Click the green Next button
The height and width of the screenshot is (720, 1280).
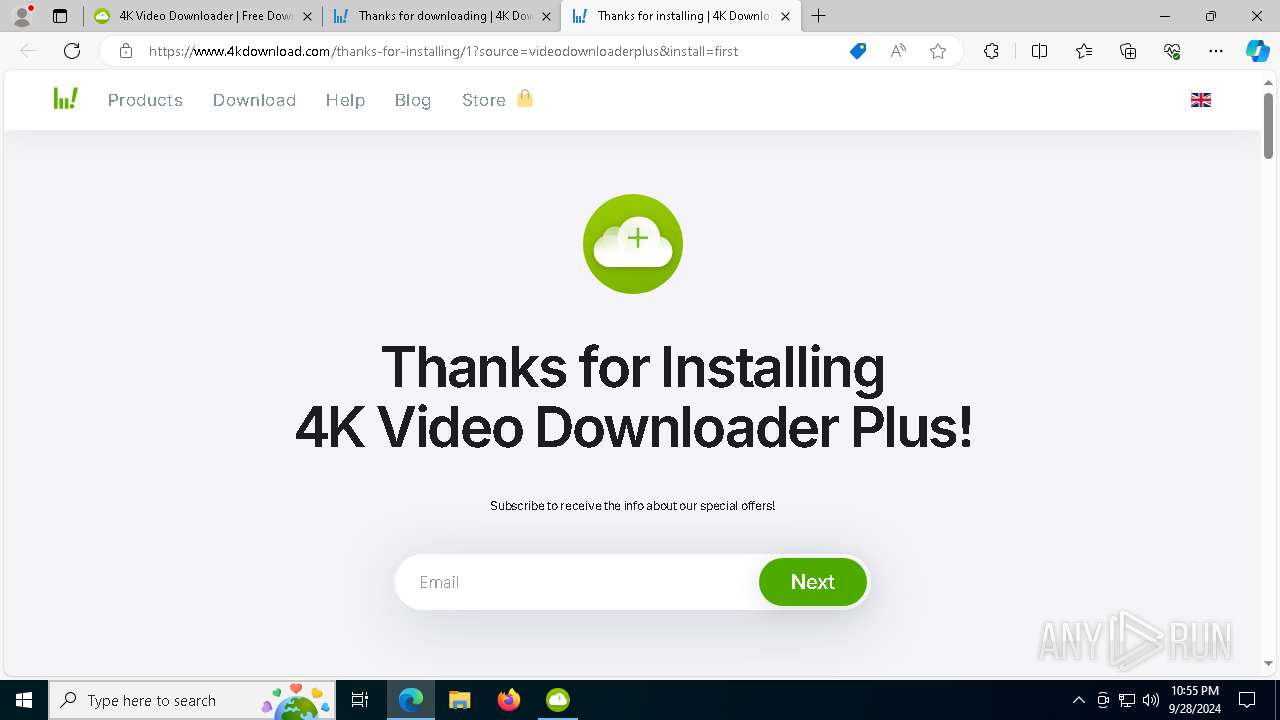(813, 582)
